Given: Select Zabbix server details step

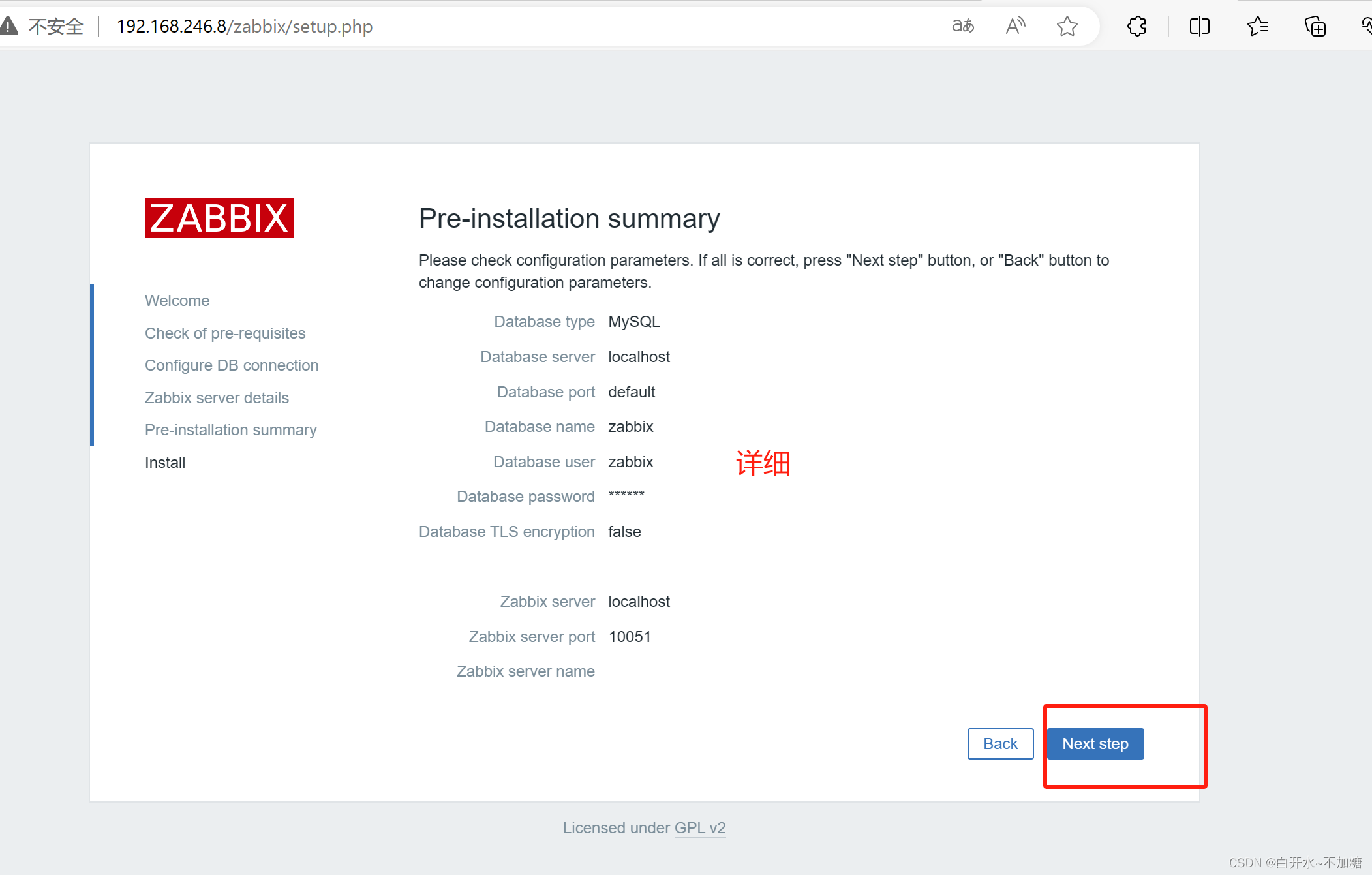Looking at the screenshot, I should click(x=217, y=398).
